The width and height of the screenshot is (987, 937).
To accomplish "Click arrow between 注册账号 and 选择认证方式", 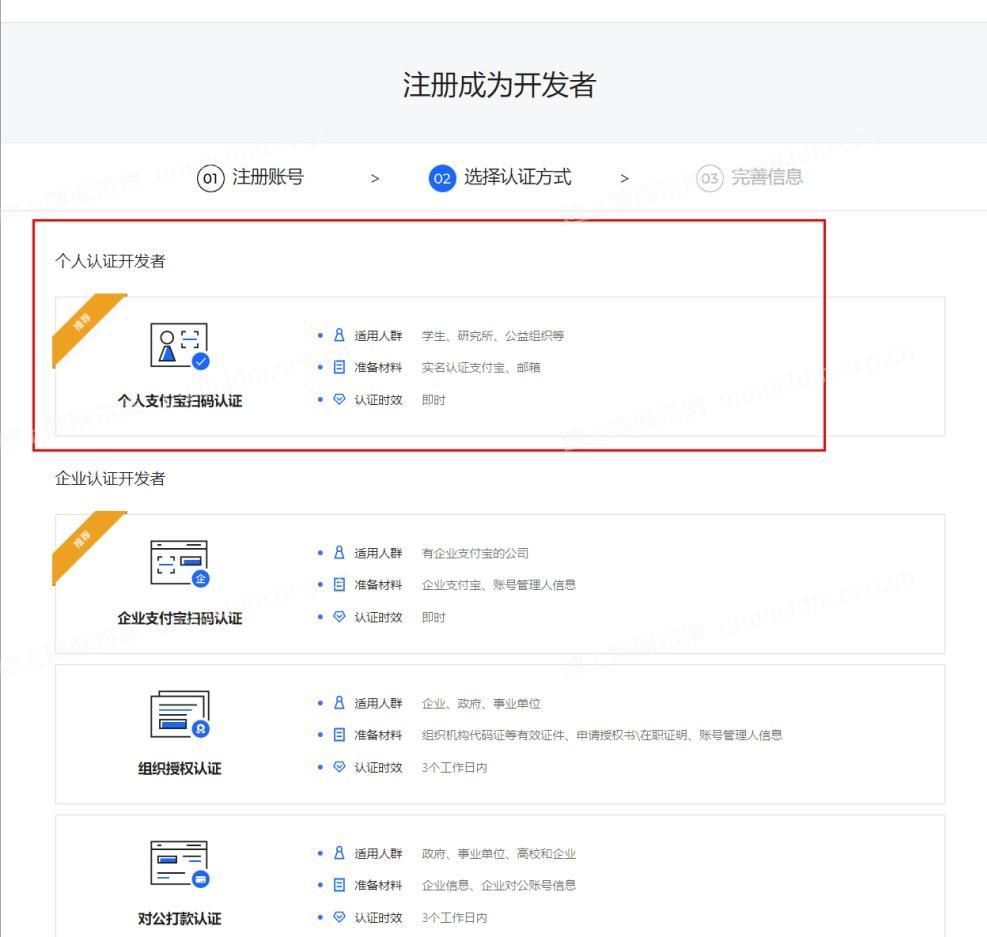I will (x=375, y=179).
